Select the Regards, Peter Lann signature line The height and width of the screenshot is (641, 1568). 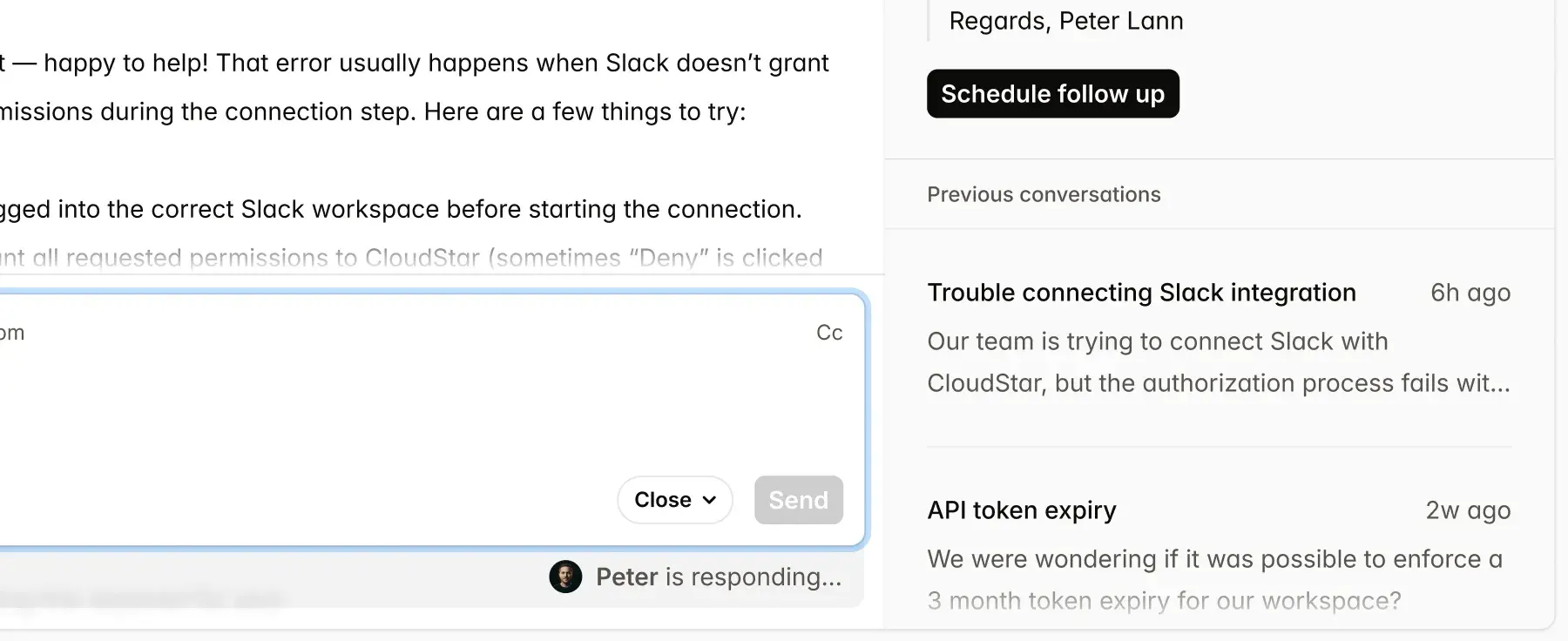(x=1064, y=20)
